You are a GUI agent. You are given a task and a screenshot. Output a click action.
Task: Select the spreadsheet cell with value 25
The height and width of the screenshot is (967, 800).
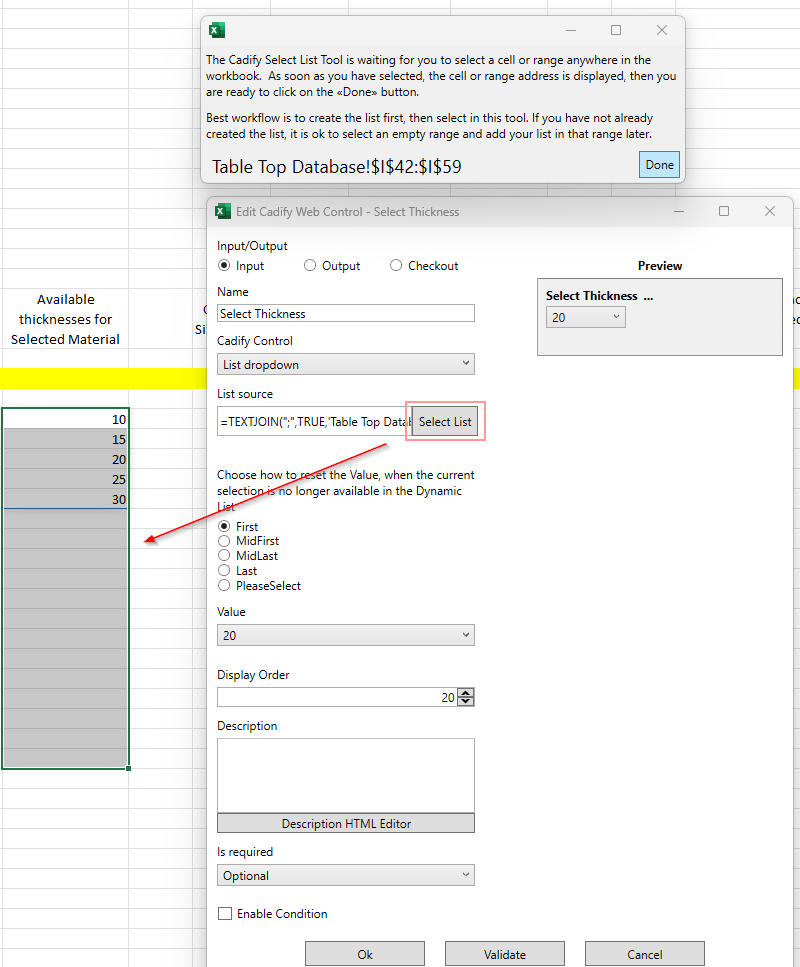(x=65, y=479)
